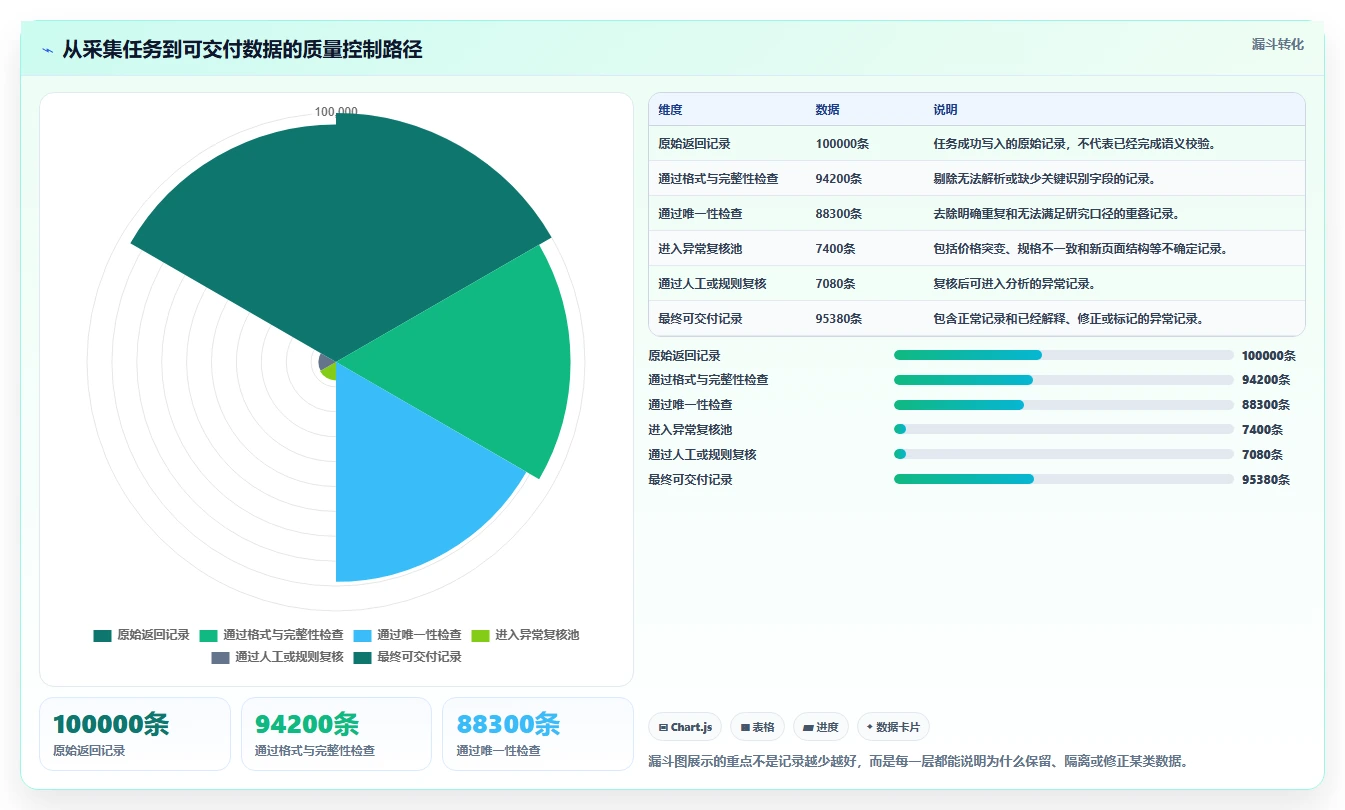The image size is (1345, 810).
Task: Click the 7080条 table cell
Action: [835, 284]
